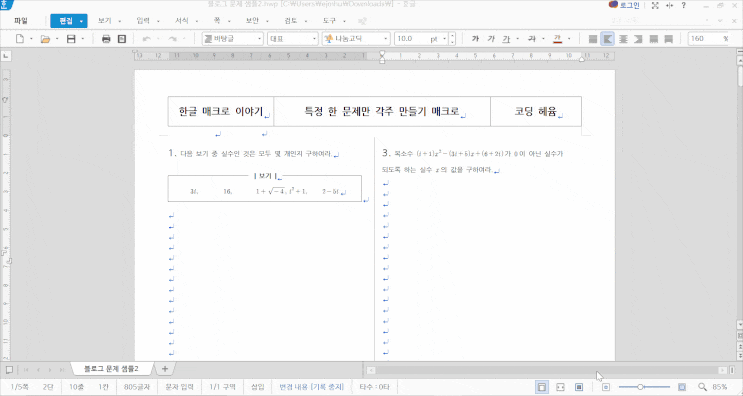Open the 보안 menu
The width and height of the screenshot is (743, 396).
pos(252,21)
